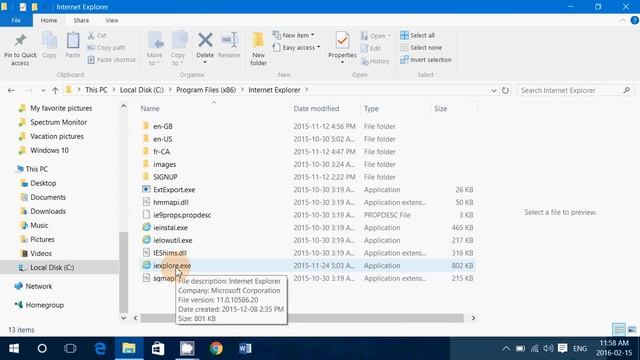The image size is (640, 360).
Task: Click the Cut scissors icon
Action: point(91,36)
